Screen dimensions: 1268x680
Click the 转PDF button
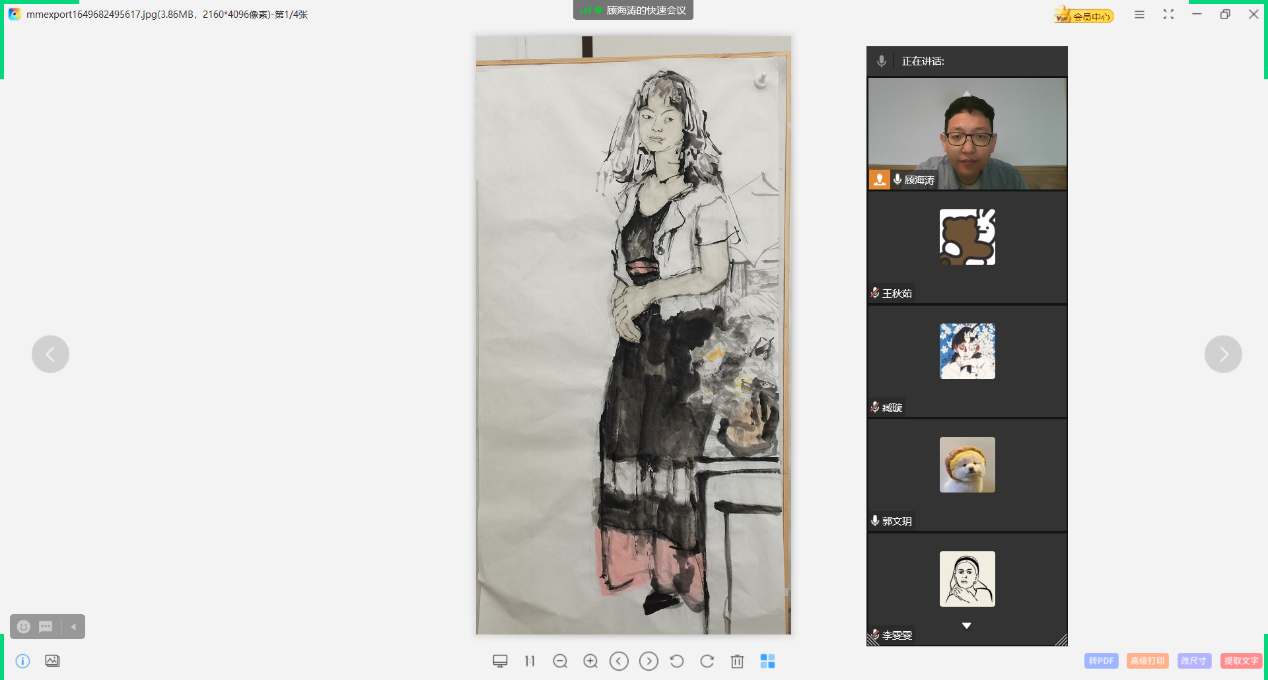[1101, 661]
